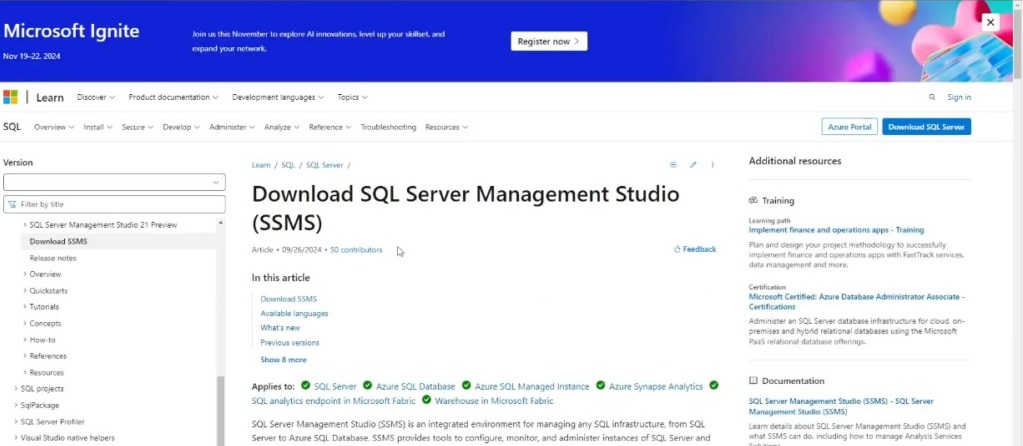
Task: Expand the Concepts sidebar node
Action: click(42, 323)
